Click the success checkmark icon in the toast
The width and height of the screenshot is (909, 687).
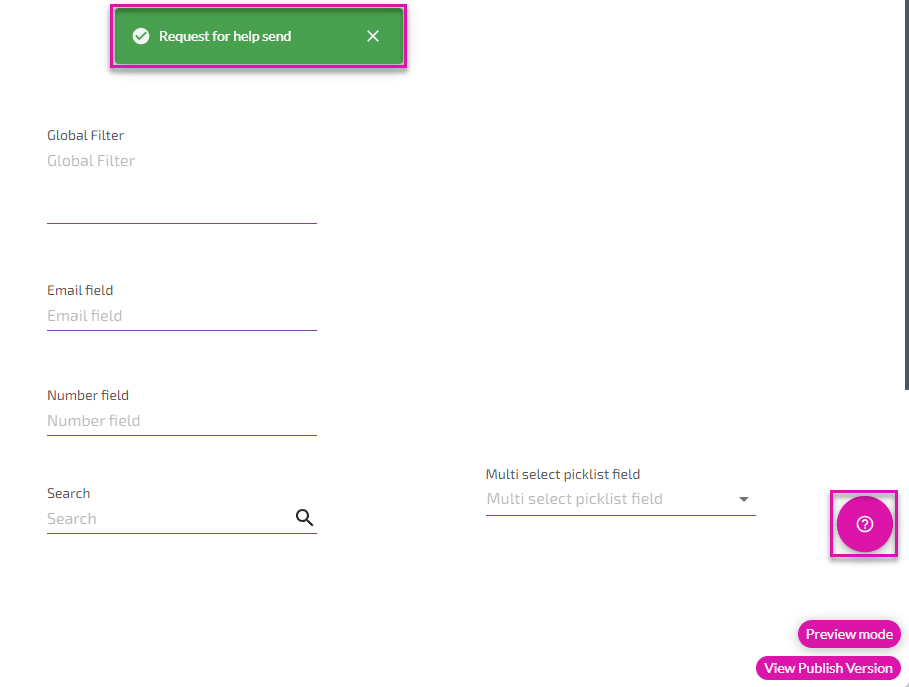coord(141,36)
